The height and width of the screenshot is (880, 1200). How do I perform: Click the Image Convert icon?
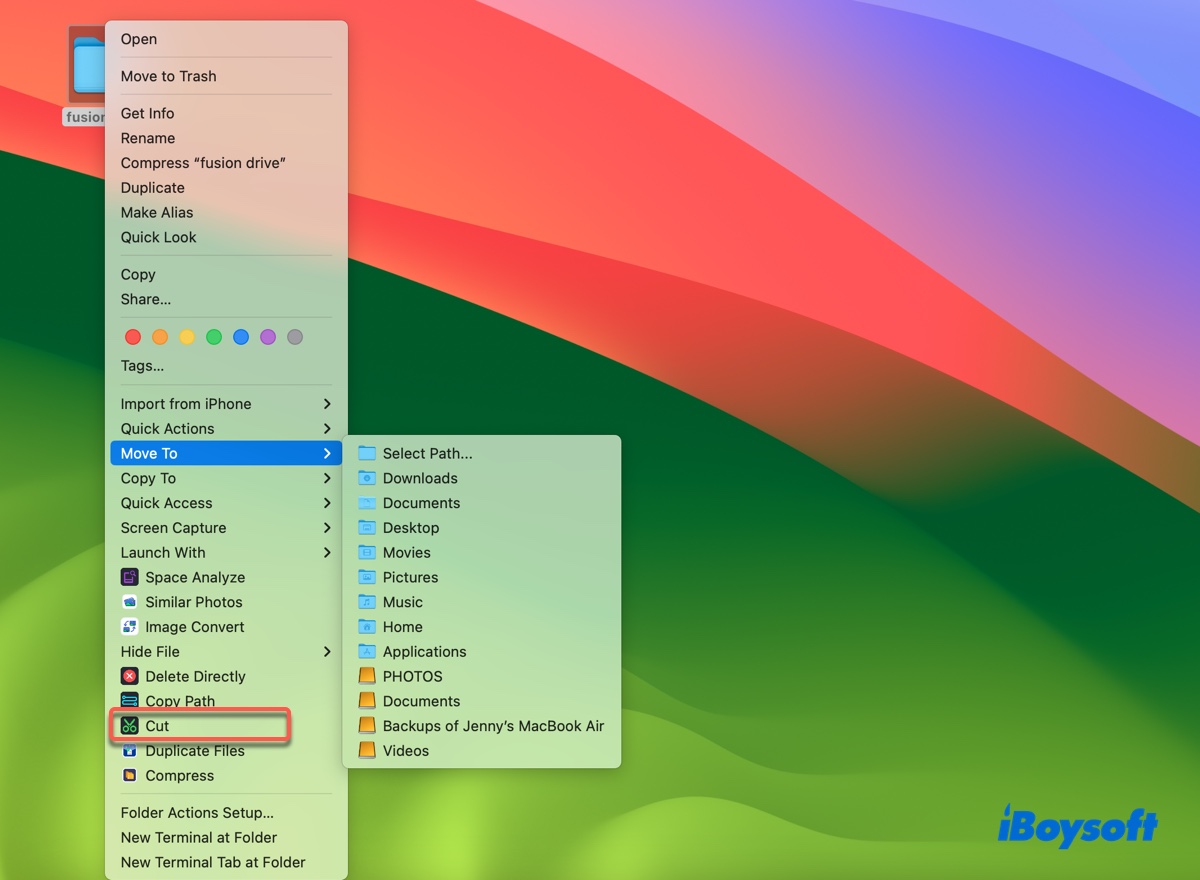[129, 627]
